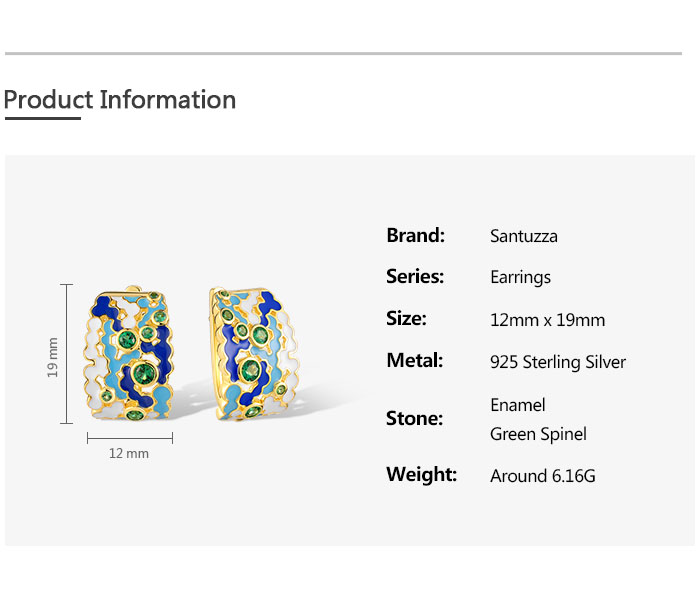Click the horizontal width dimension line
700x596 pixels.
130,437
